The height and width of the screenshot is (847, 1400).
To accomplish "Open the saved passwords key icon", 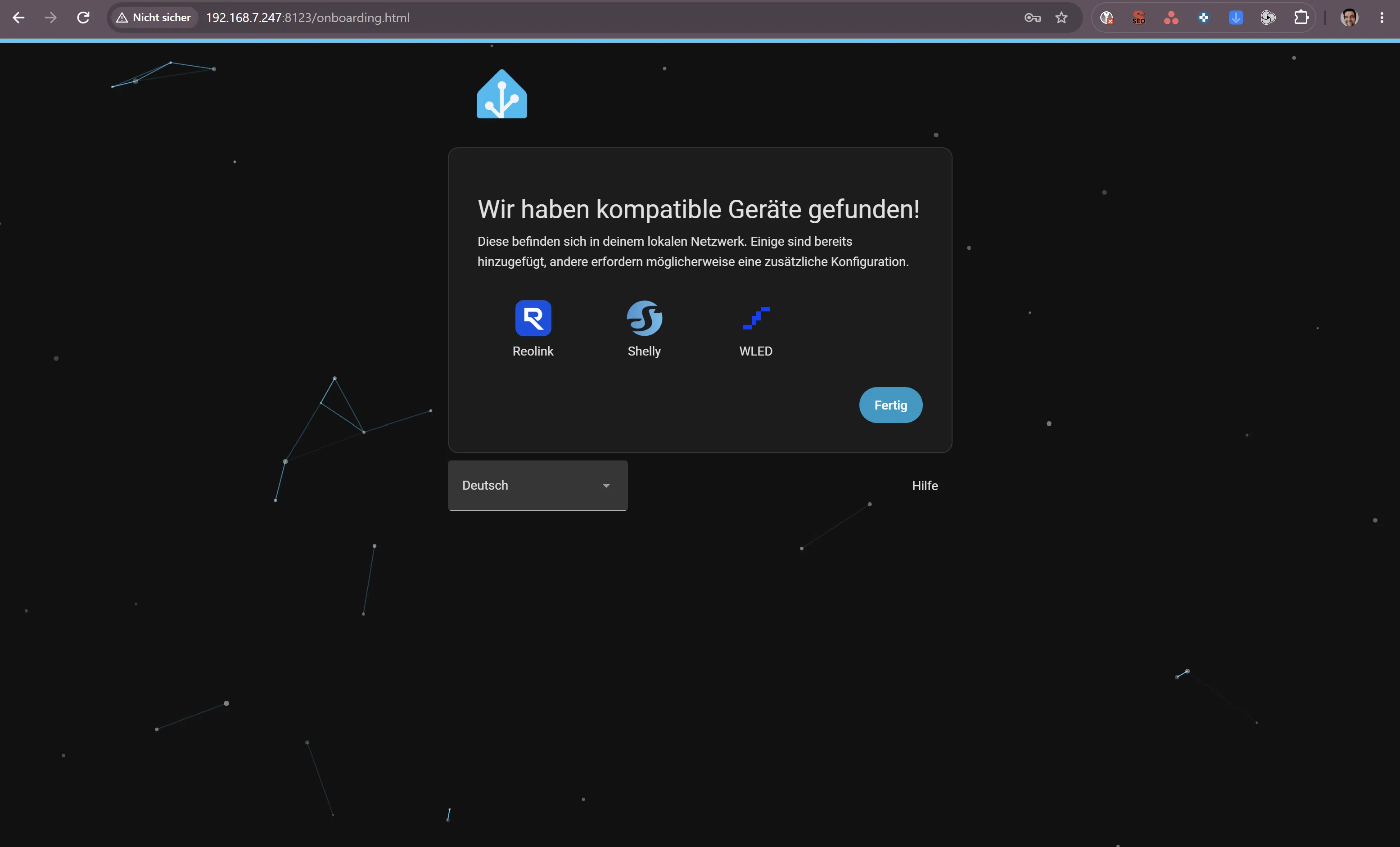I will [x=1032, y=18].
